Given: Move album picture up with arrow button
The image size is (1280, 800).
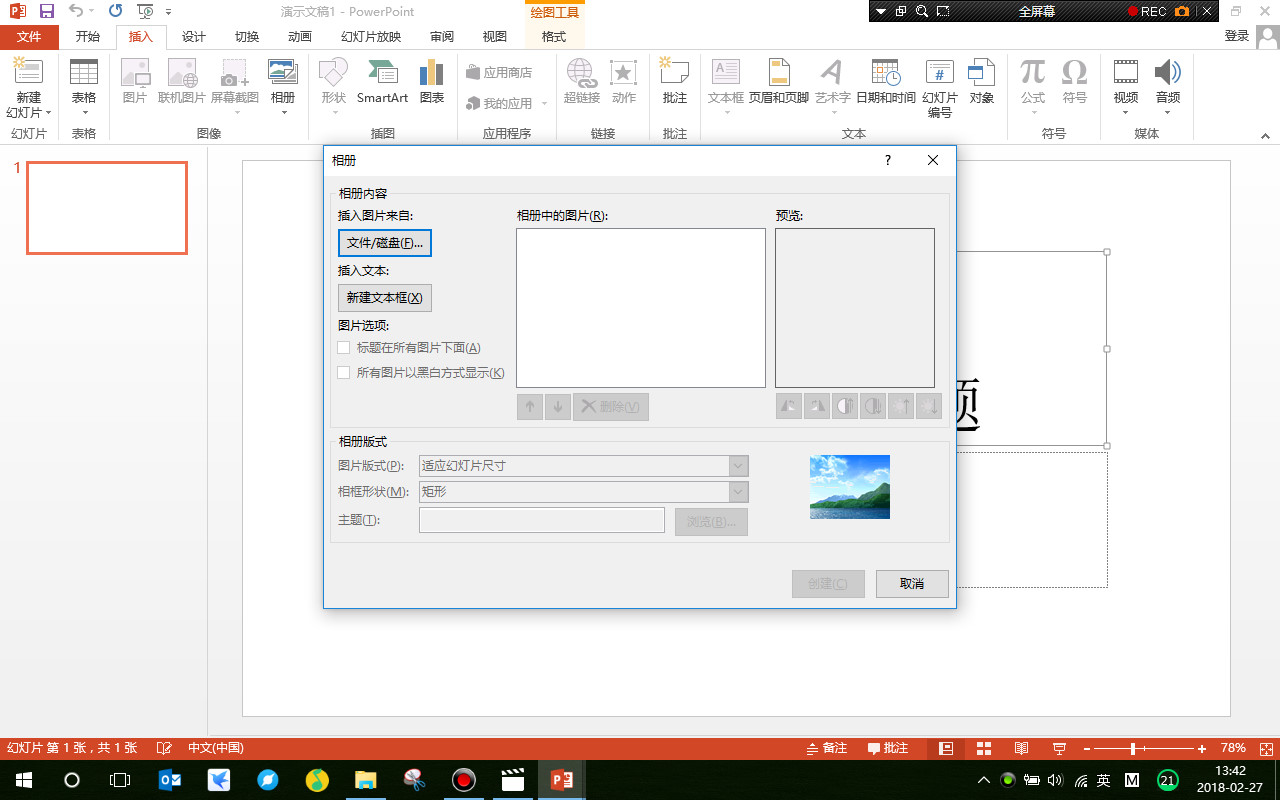Looking at the screenshot, I should click(529, 406).
